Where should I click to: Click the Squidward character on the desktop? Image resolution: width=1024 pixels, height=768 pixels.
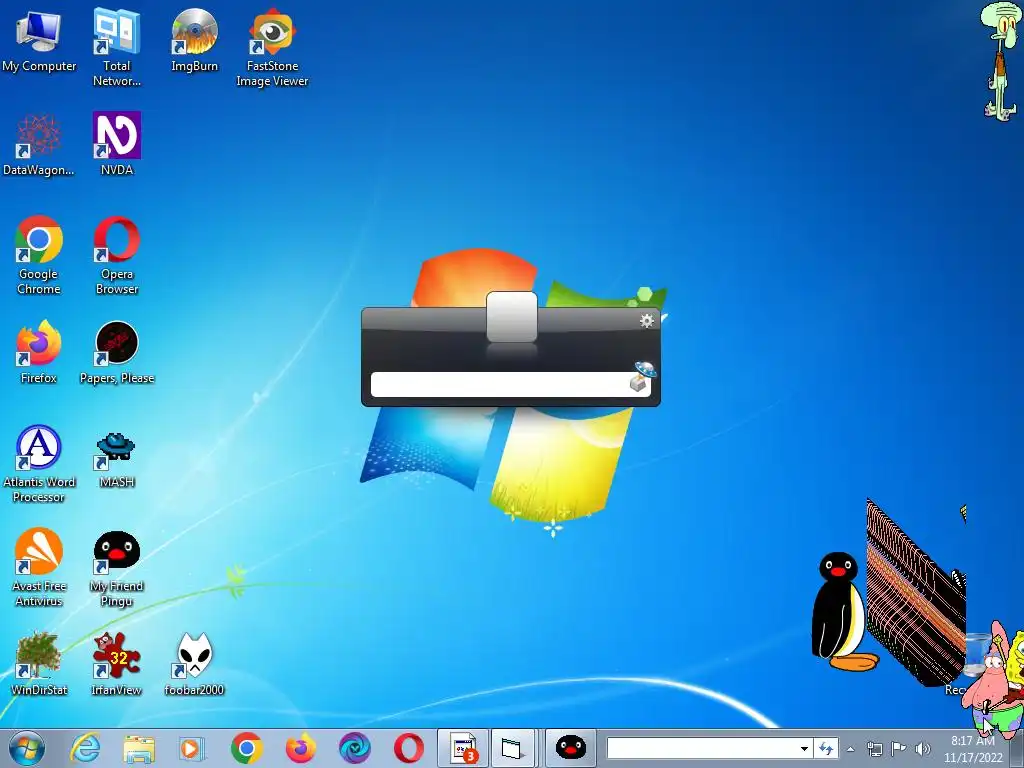pyautogui.click(x=1001, y=61)
